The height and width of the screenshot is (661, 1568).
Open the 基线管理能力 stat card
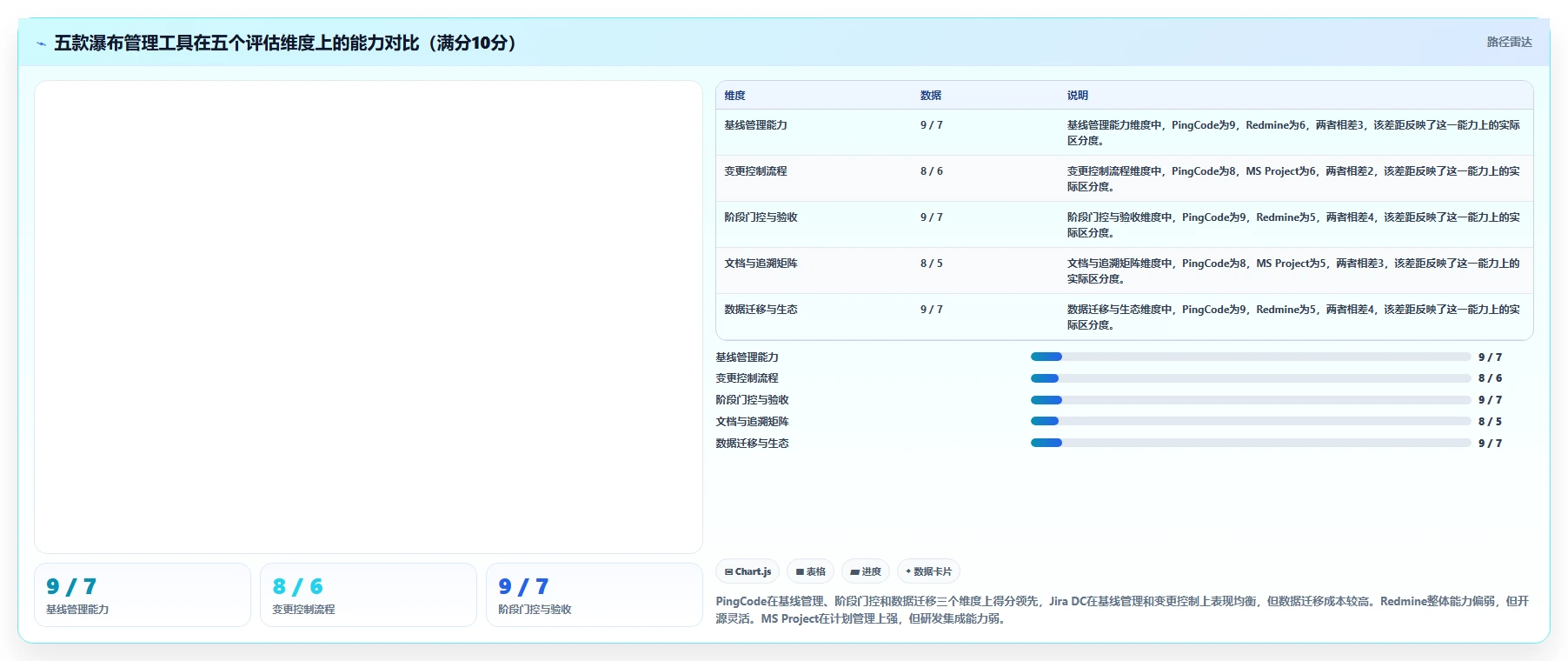143,595
